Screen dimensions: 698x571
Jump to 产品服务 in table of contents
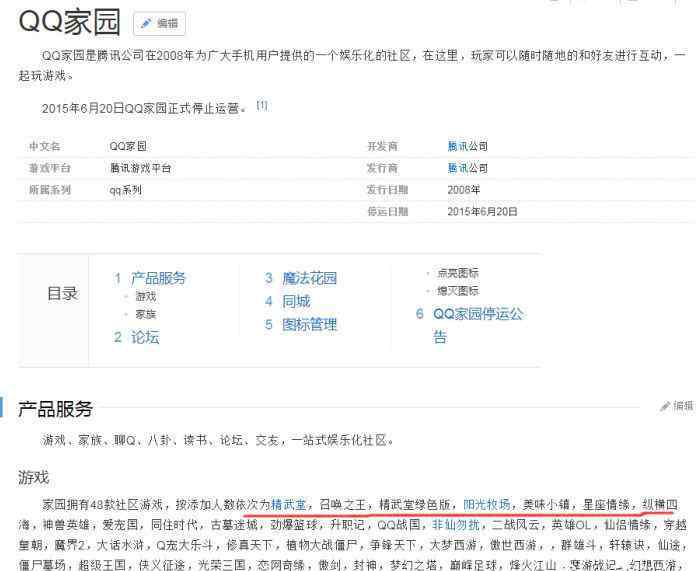click(158, 279)
